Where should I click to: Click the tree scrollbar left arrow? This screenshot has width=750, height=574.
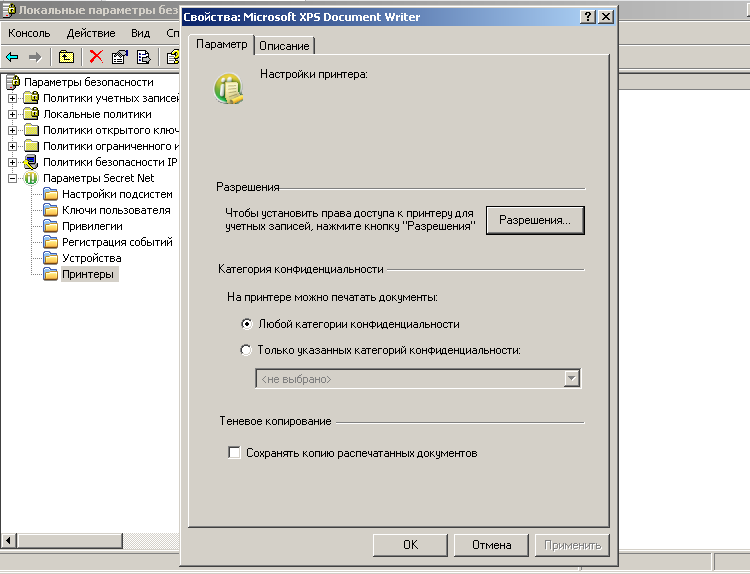(x=9, y=541)
